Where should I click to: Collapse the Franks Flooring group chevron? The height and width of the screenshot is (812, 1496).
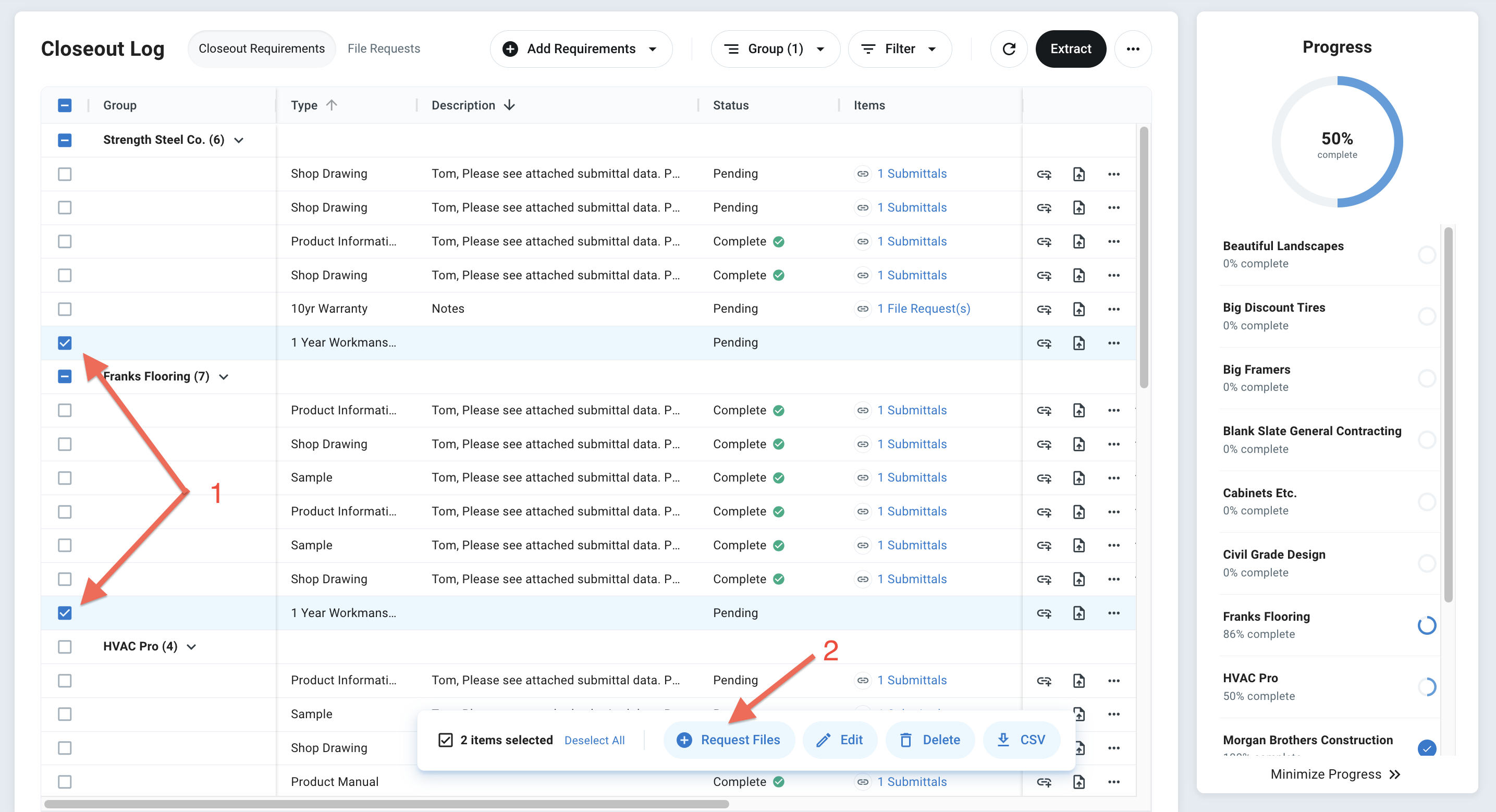224,377
